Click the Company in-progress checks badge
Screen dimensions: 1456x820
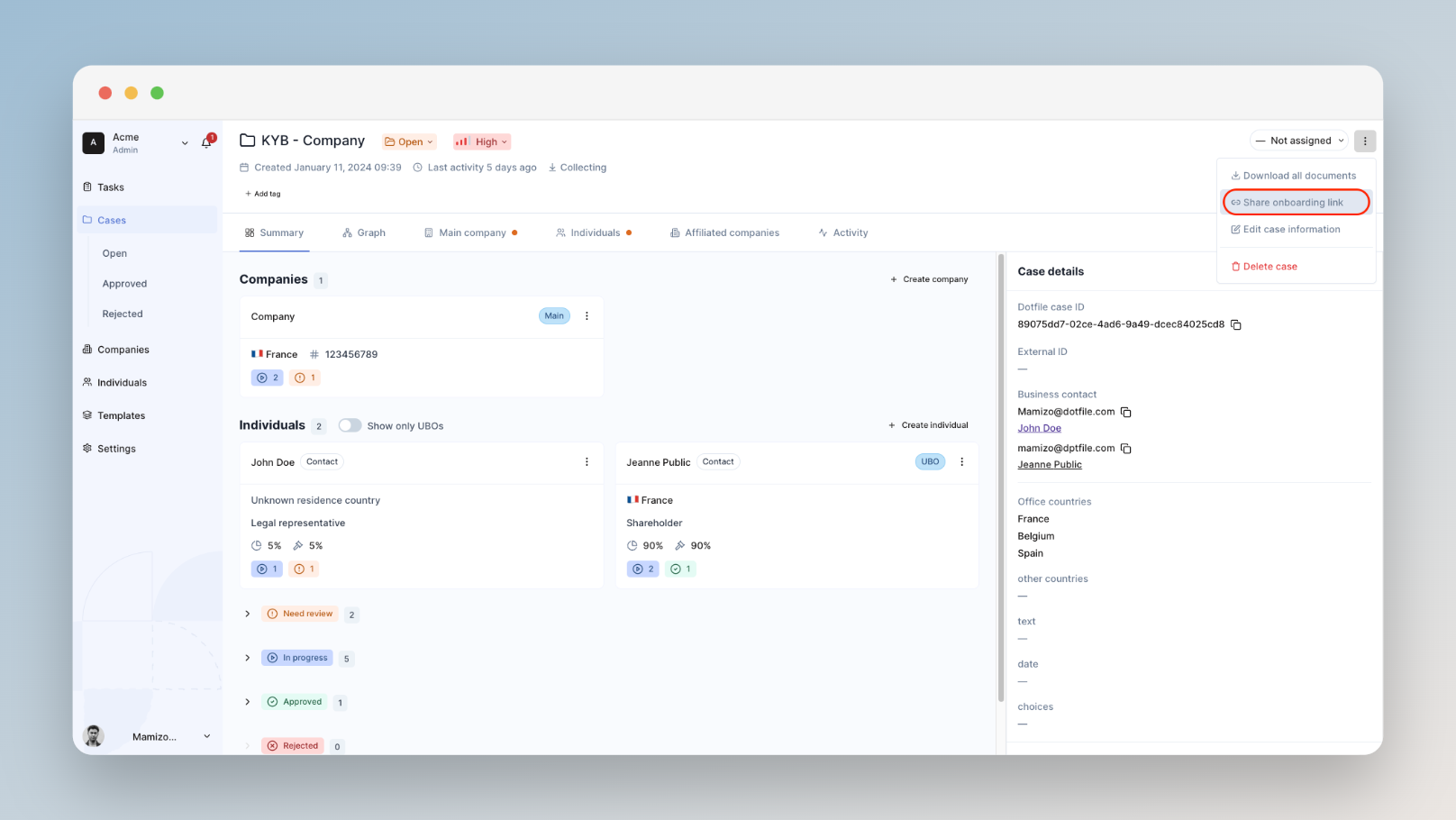(x=267, y=378)
